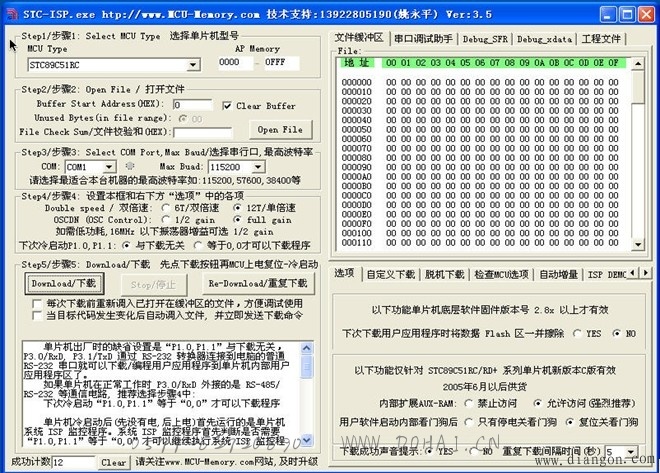Screen dimensions: 660x473
Task: Select the 6T double speed radio button
Action: 166,208
